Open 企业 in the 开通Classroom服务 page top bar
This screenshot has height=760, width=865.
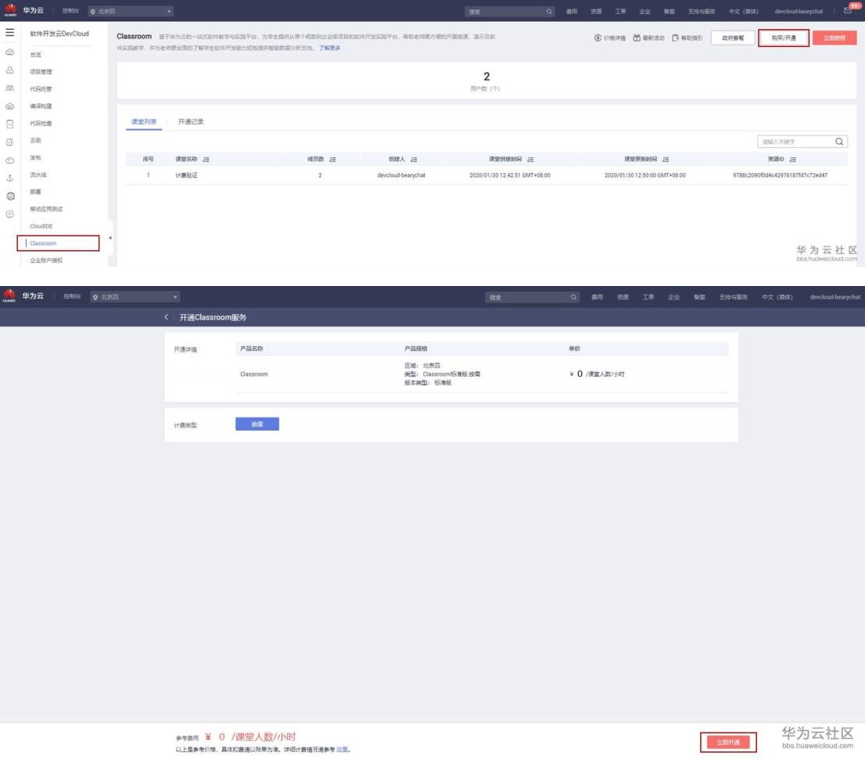coord(674,297)
